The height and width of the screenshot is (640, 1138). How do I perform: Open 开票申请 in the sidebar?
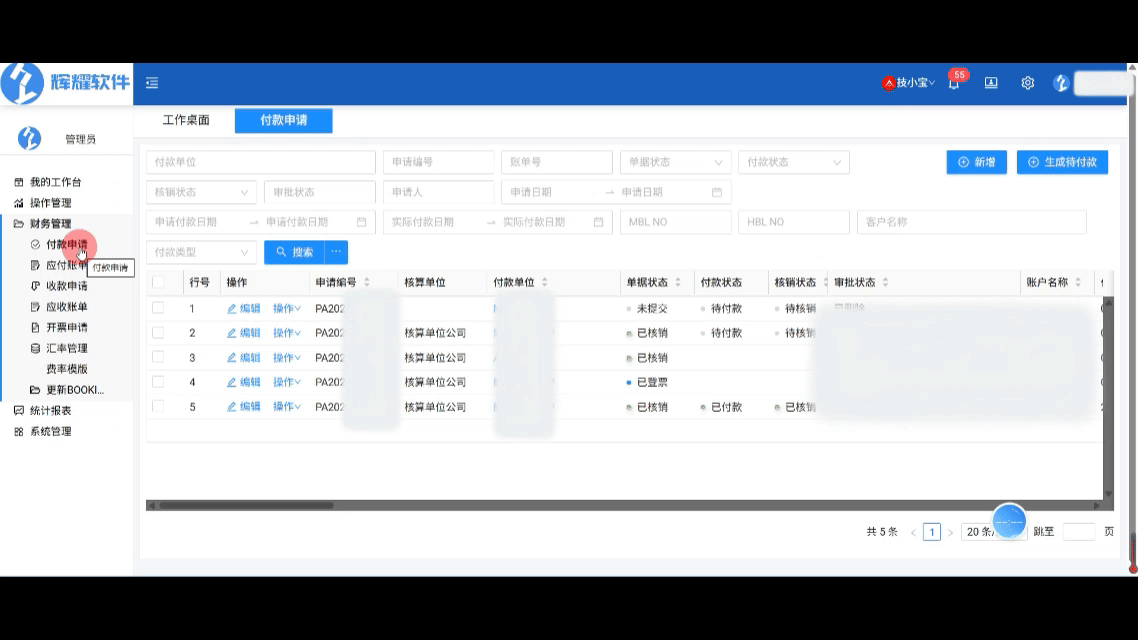coord(67,327)
